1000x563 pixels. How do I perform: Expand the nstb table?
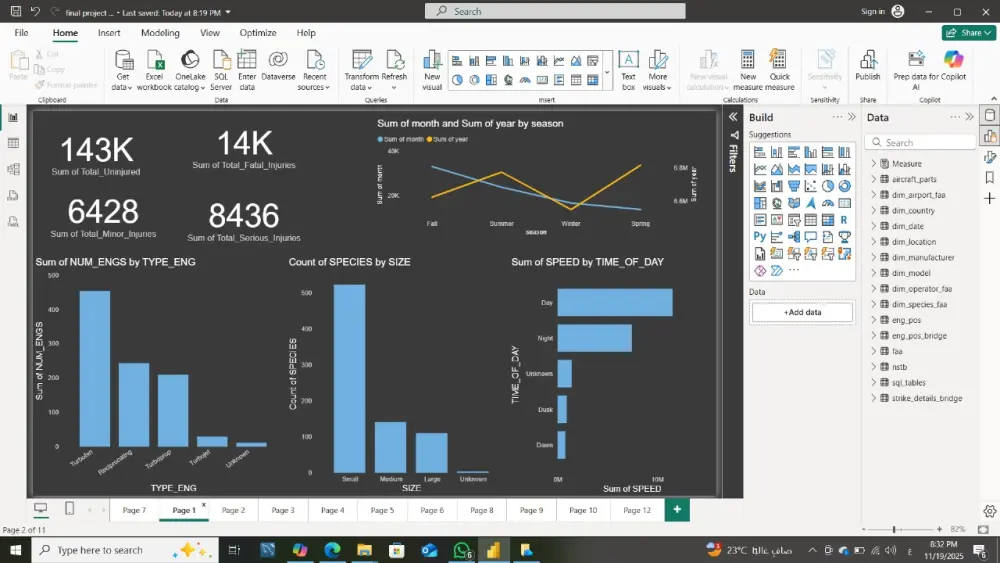click(x=874, y=367)
